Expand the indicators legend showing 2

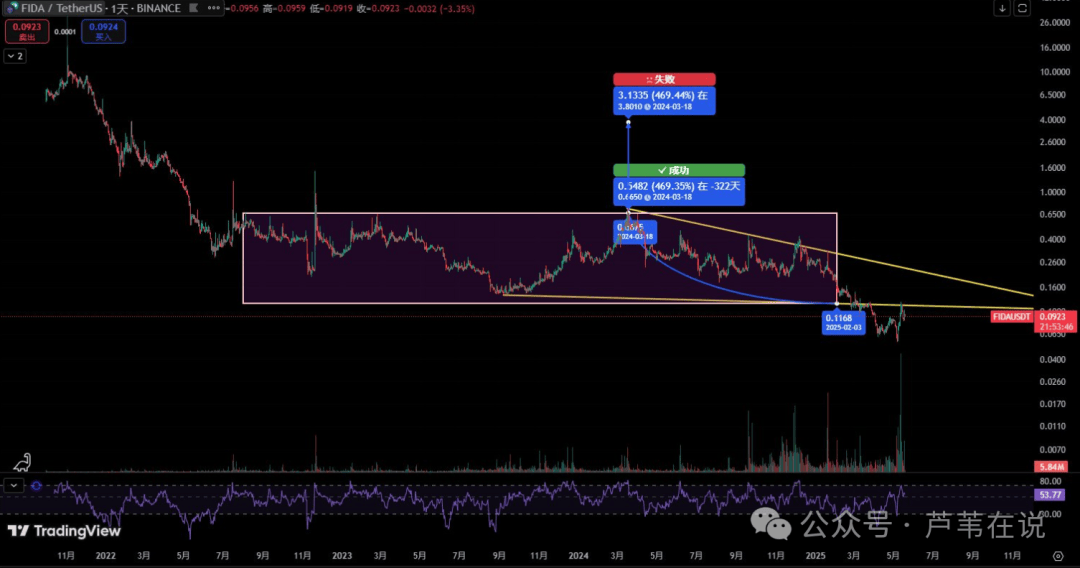coord(15,56)
